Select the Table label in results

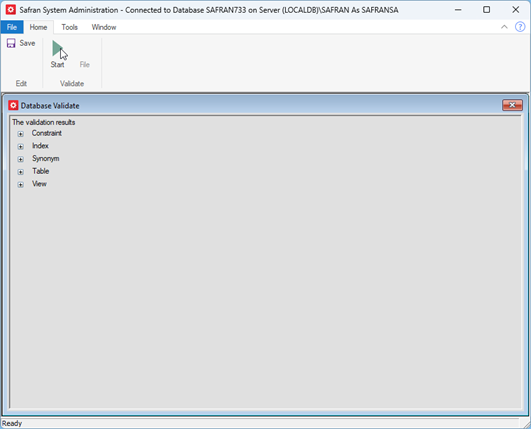(41, 171)
